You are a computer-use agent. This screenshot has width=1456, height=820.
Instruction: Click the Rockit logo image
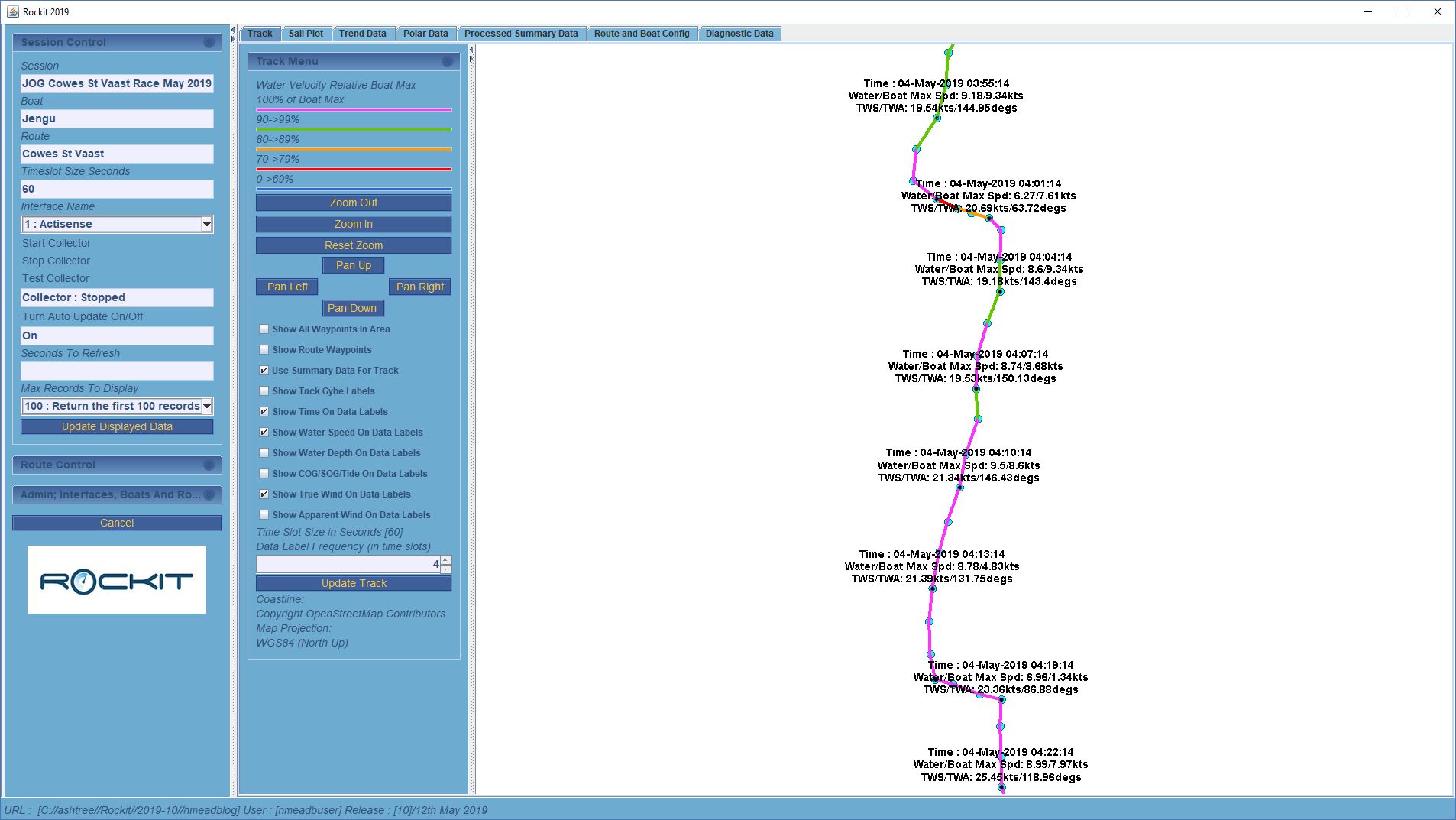click(x=117, y=579)
